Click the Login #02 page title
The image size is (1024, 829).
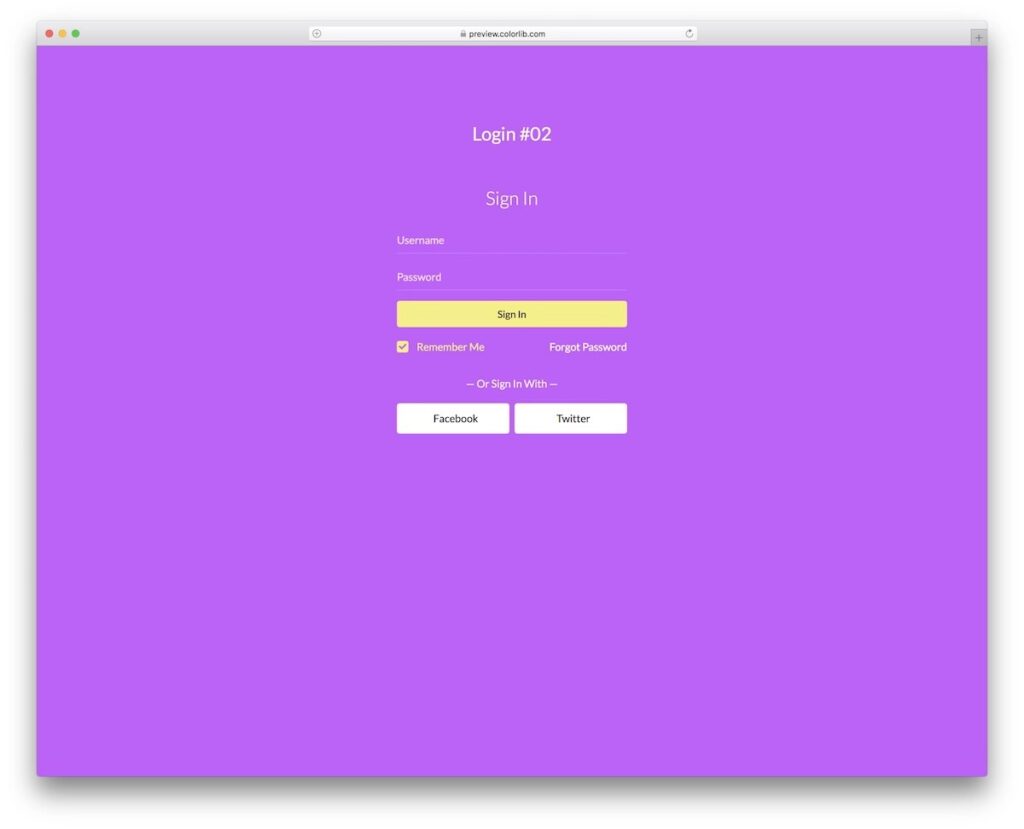point(512,134)
